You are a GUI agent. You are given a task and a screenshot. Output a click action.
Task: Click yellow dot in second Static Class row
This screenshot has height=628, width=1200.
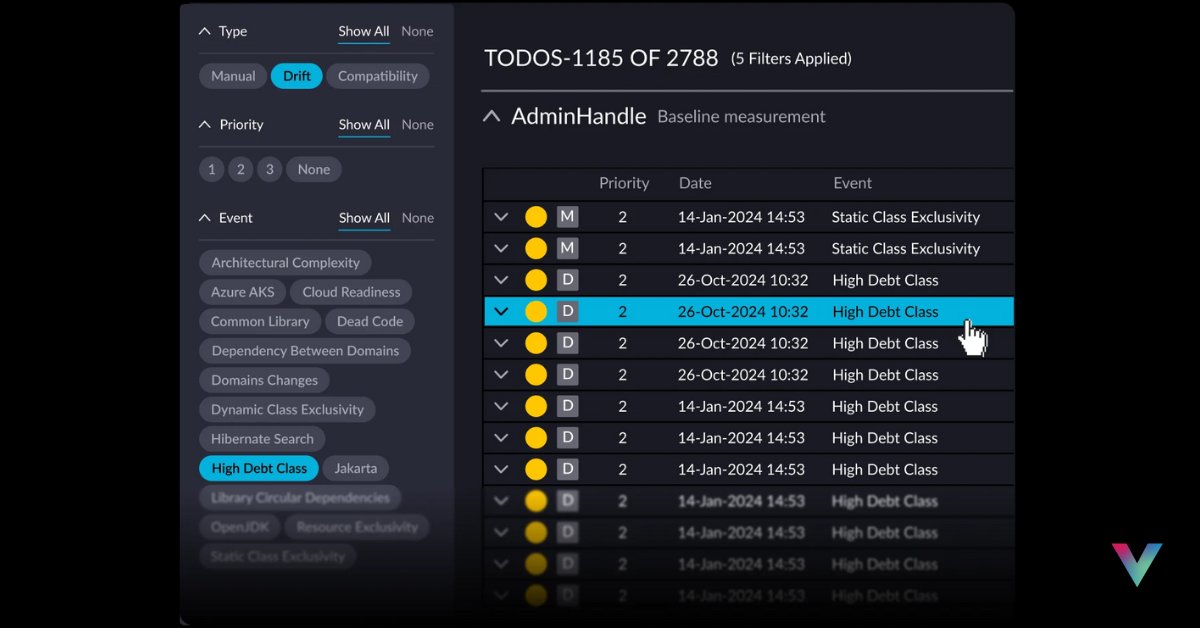[x=536, y=249]
